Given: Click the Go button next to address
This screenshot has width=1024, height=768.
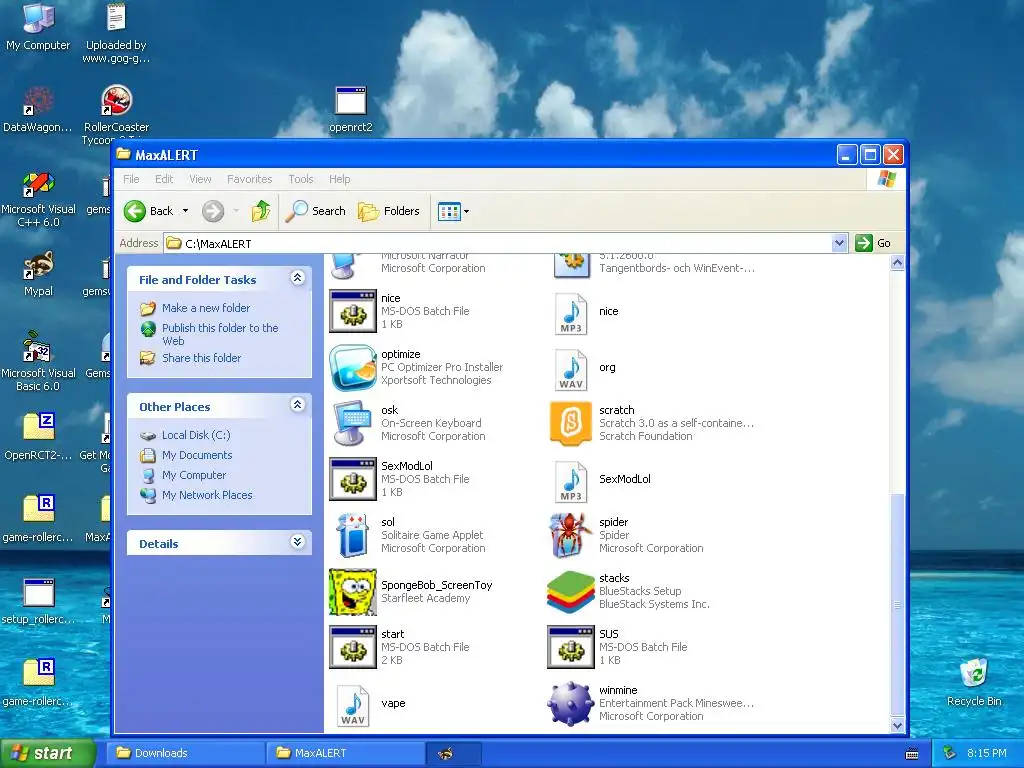Looking at the screenshot, I should pyautogui.click(x=873, y=243).
